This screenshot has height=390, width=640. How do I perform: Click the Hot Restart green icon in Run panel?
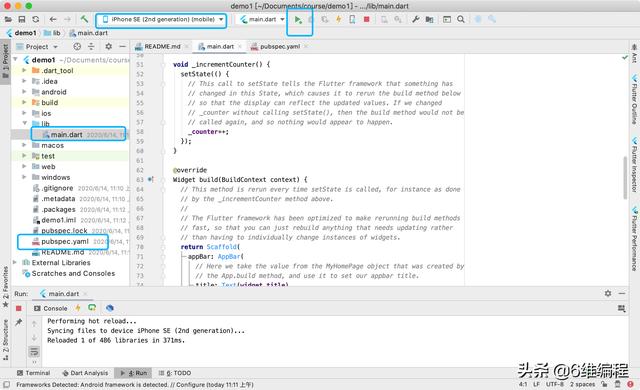(x=92, y=308)
